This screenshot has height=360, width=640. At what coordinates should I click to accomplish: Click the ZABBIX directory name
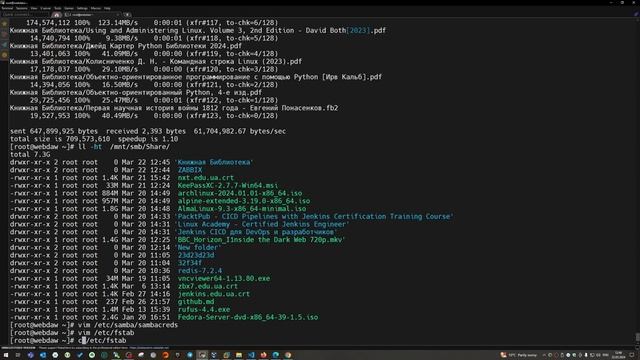(x=190, y=170)
